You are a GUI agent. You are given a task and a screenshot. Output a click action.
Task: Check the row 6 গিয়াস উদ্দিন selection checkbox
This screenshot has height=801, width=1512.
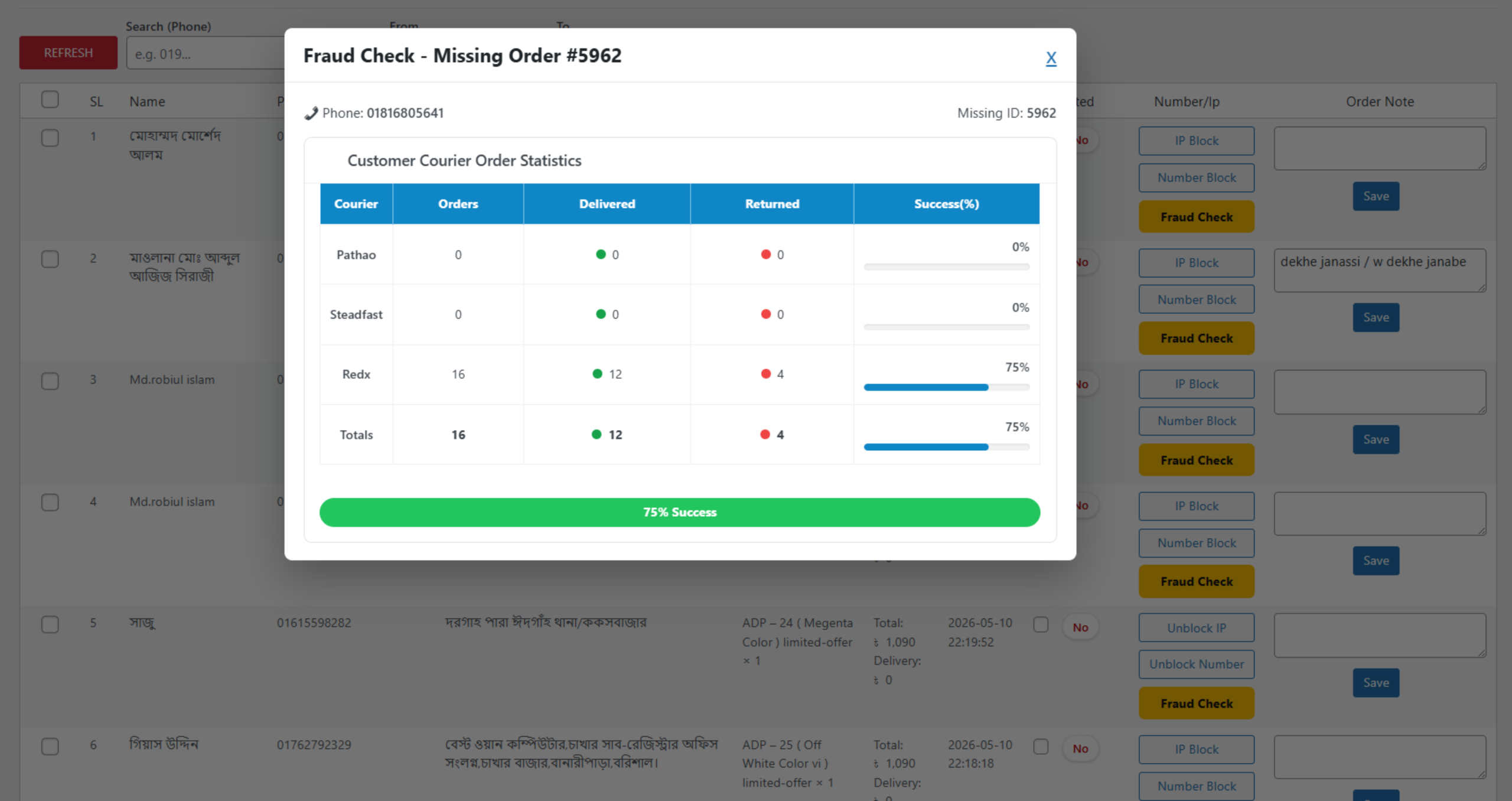click(x=50, y=747)
